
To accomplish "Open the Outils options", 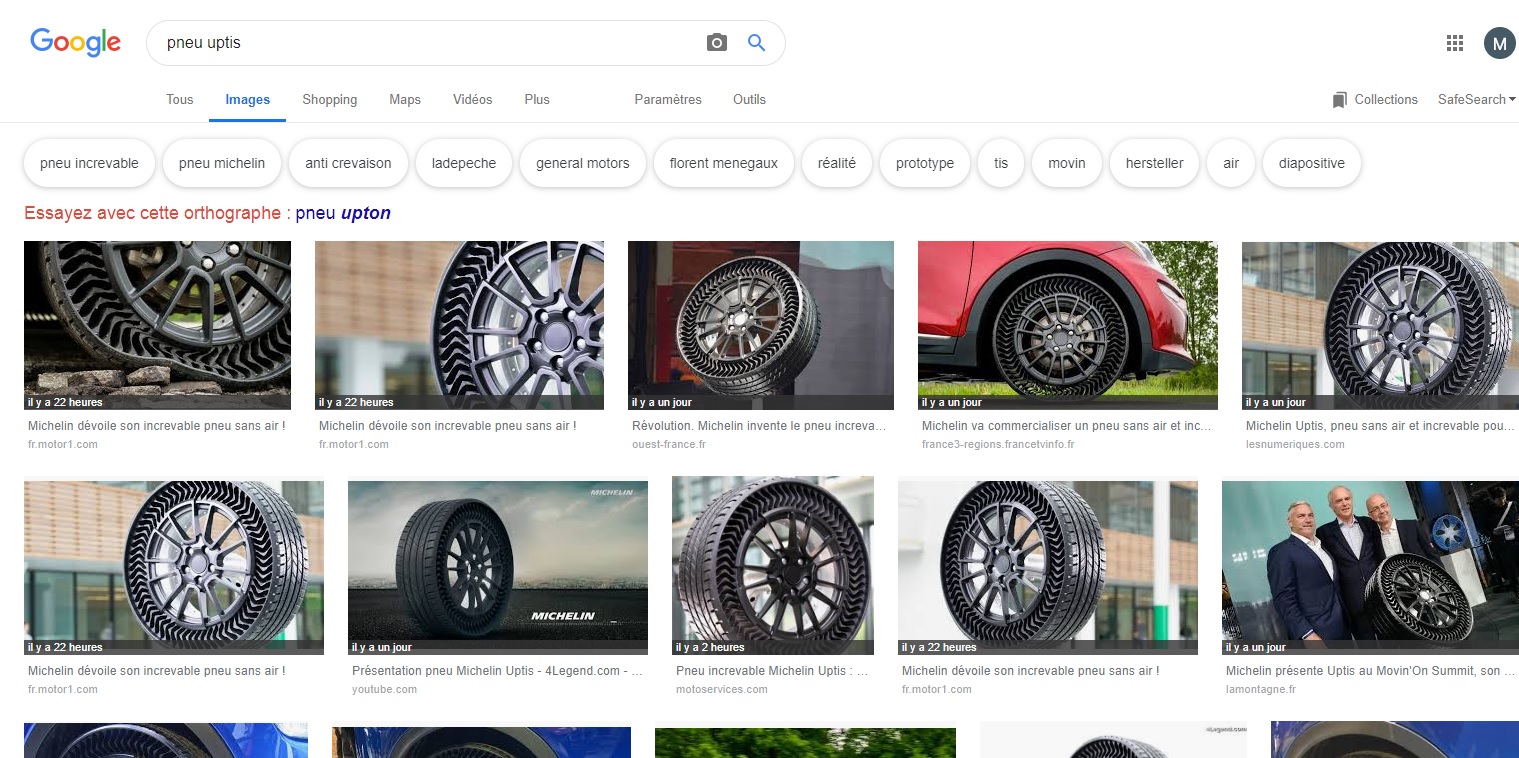I will click(749, 99).
